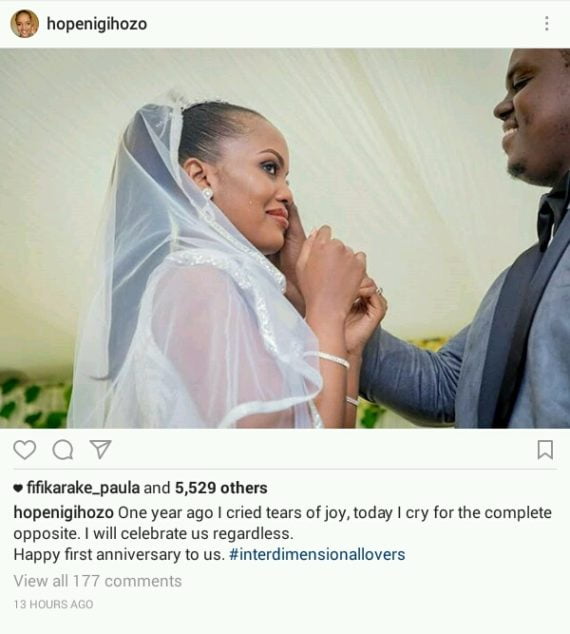
Task: Click the caption text starting 'One year ago'
Action: coord(283,523)
